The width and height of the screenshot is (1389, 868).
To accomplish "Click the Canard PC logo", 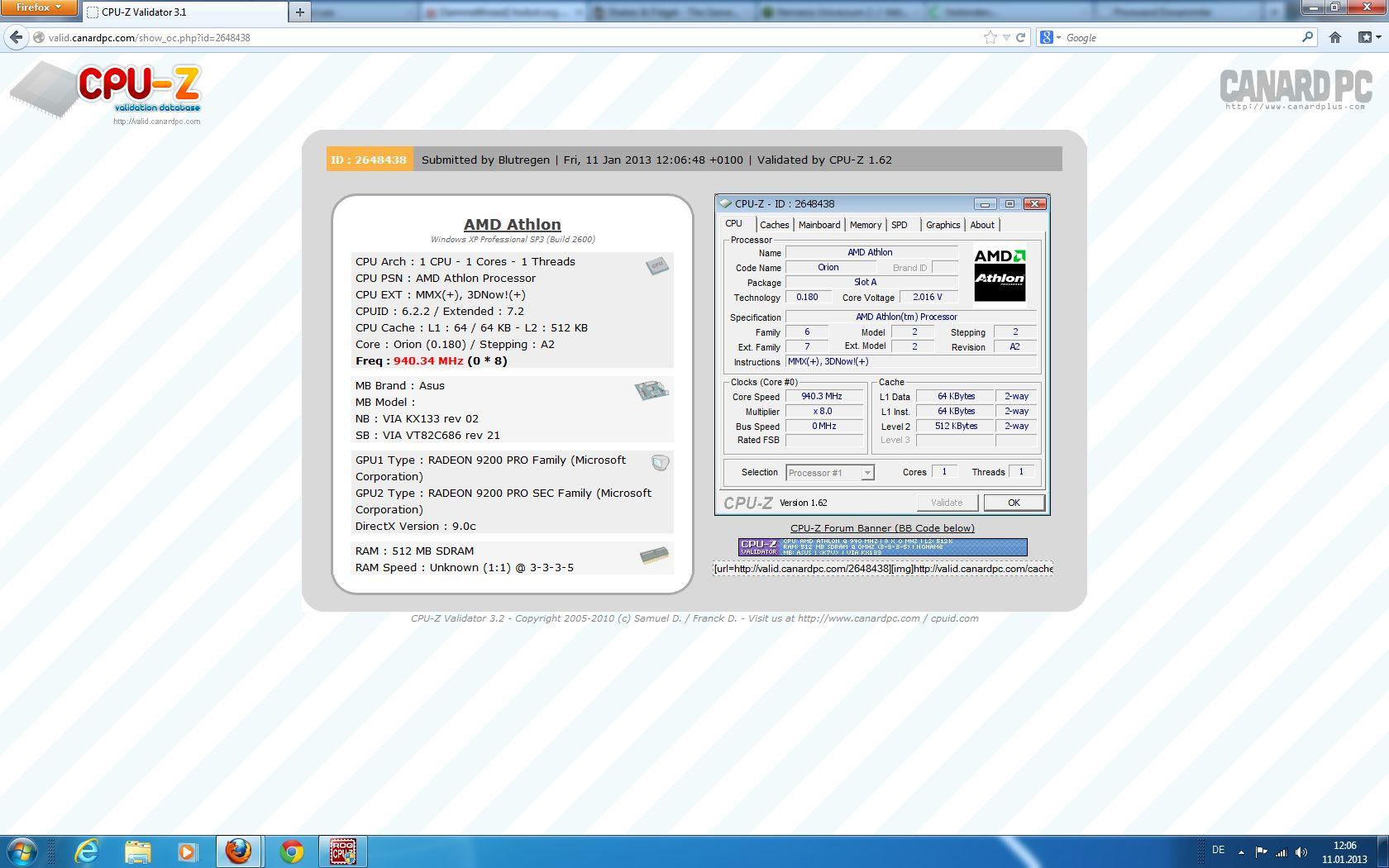I will coord(1296,89).
